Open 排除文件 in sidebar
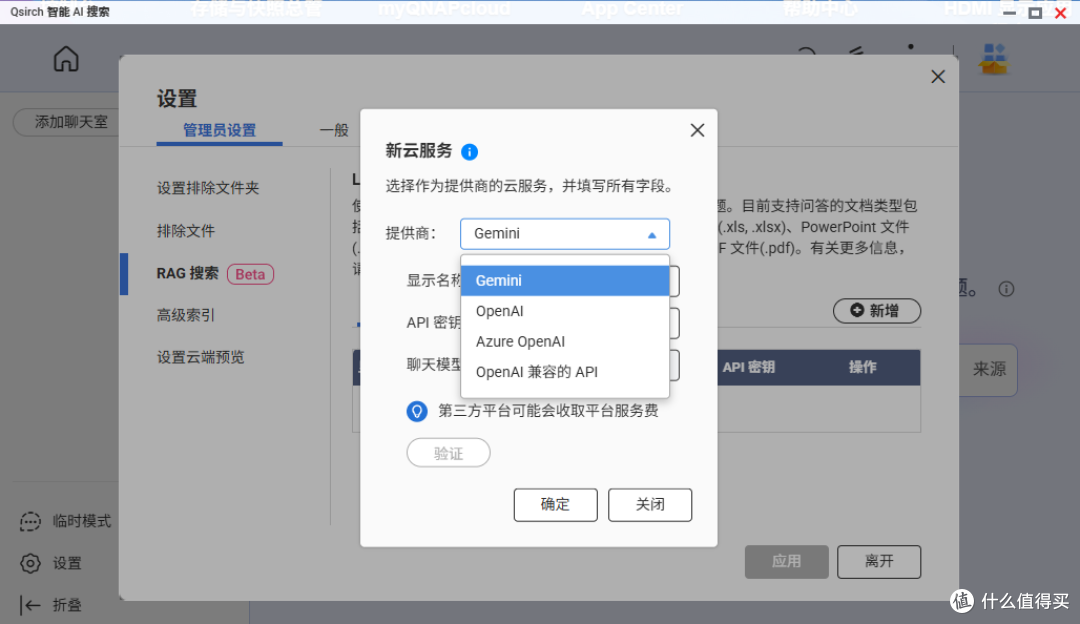Screen dimensions: 1080x624 [x=186, y=230]
